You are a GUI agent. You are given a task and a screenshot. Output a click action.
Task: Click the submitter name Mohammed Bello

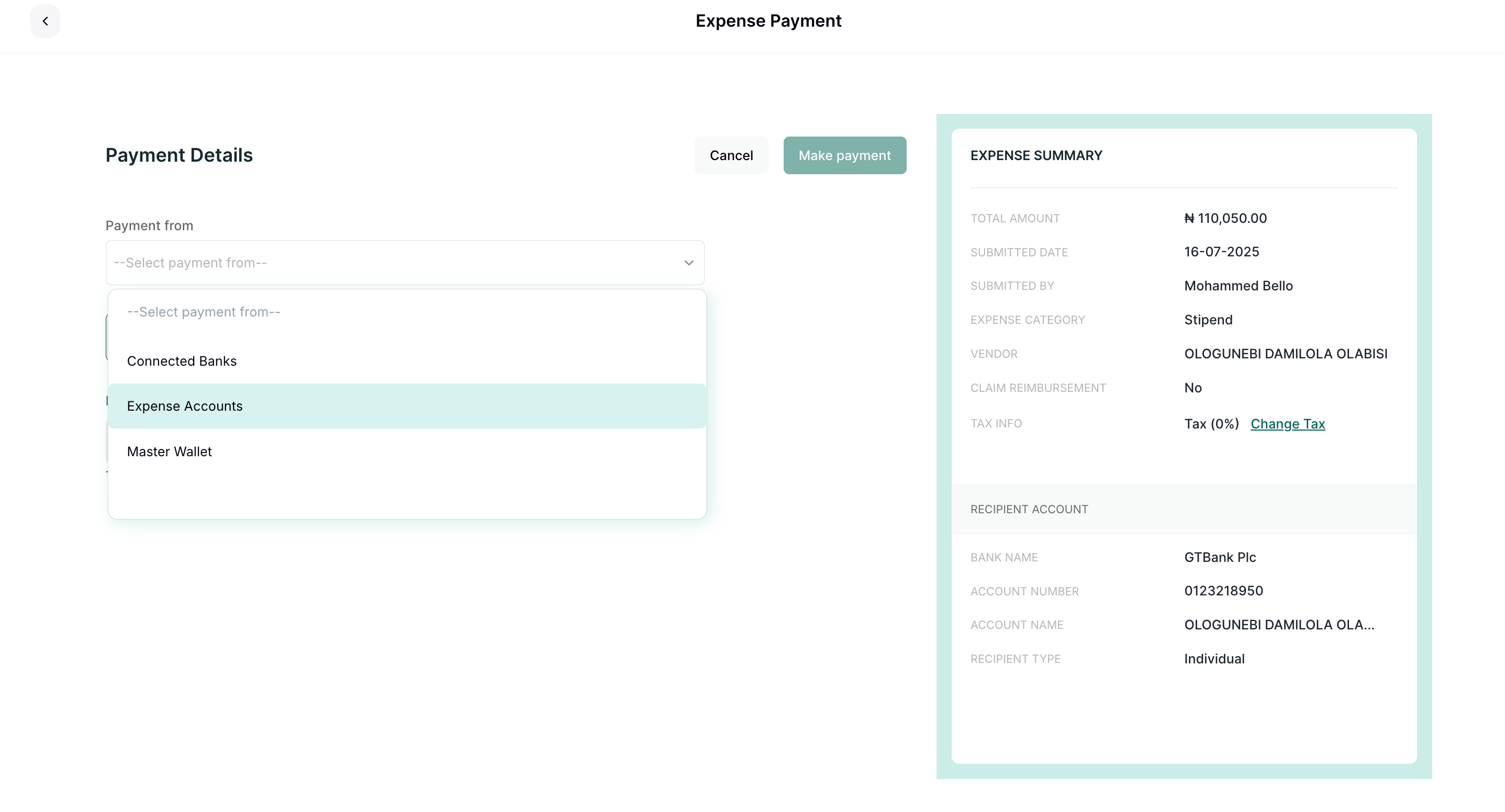pyautogui.click(x=1238, y=286)
